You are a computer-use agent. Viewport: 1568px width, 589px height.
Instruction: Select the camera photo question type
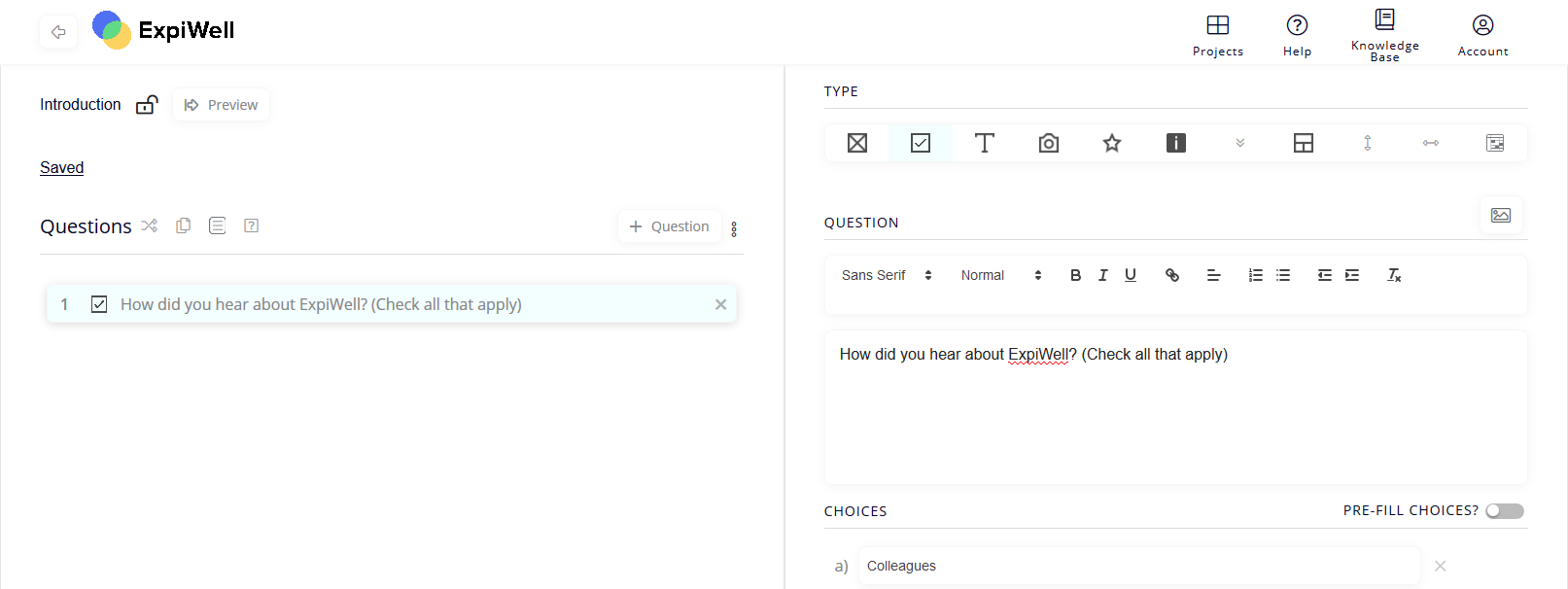1048,143
